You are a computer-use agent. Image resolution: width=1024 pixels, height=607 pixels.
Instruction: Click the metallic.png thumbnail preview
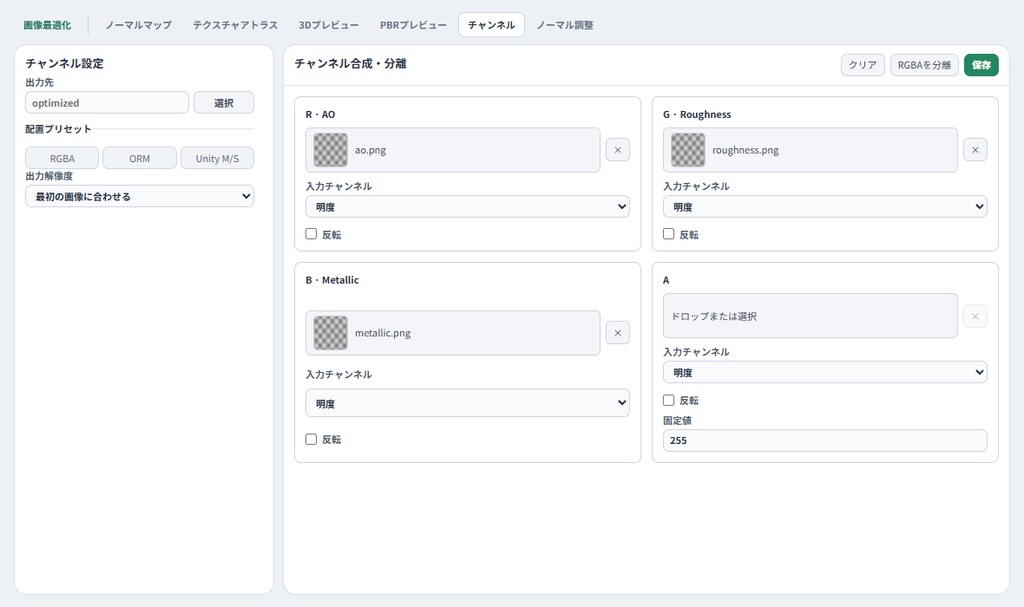330,333
